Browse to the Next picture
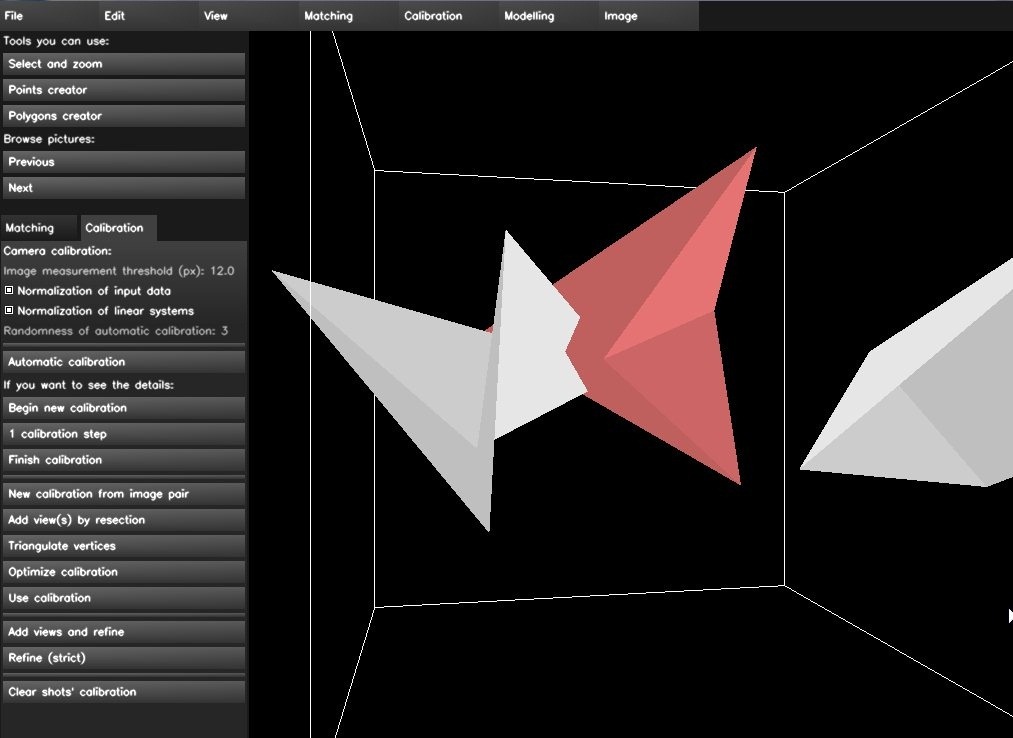This screenshot has height=738, width=1013. (x=124, y=188)
